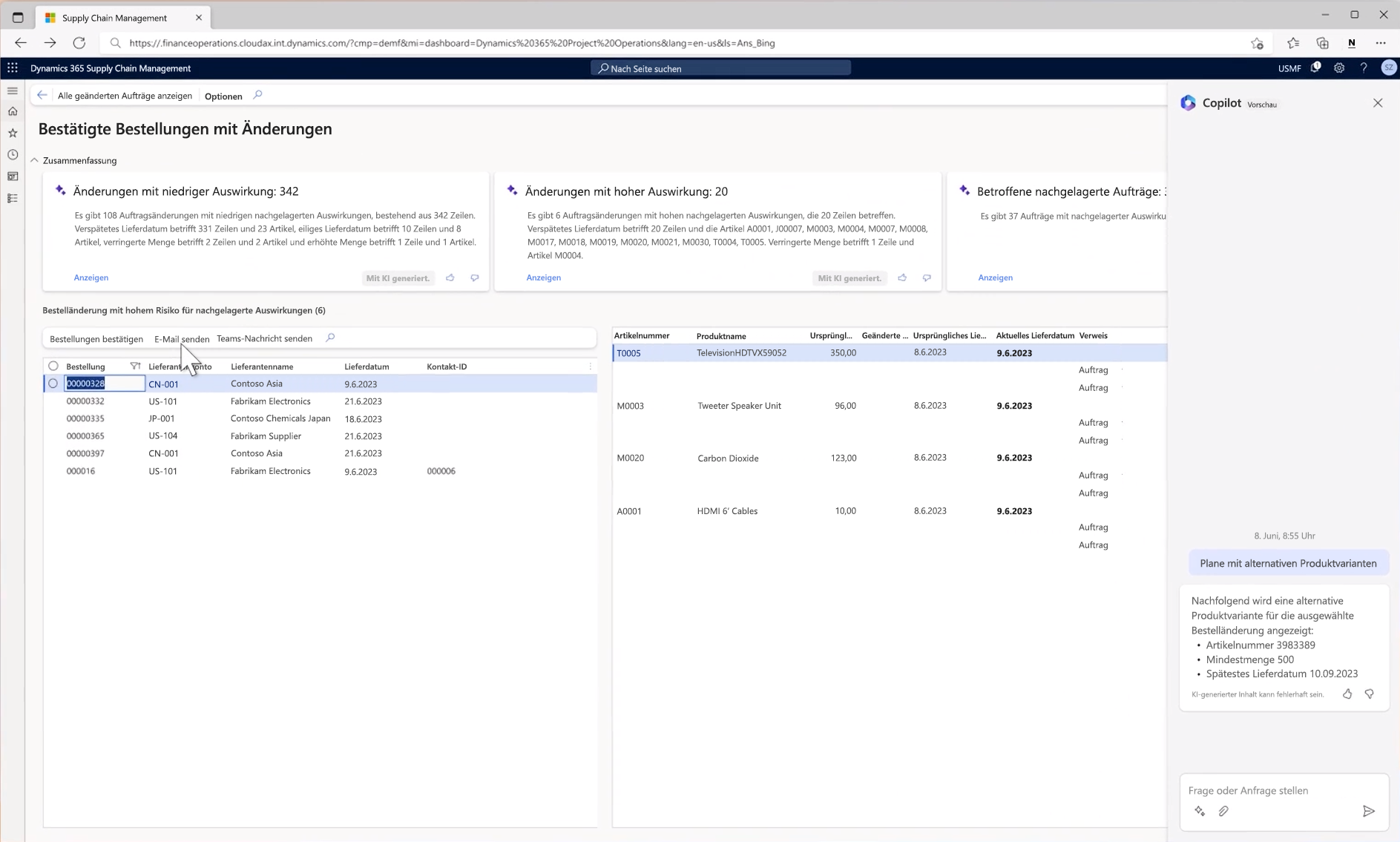
Task: Open browser settings three-dot menu
Action: tap(1381, 43)
